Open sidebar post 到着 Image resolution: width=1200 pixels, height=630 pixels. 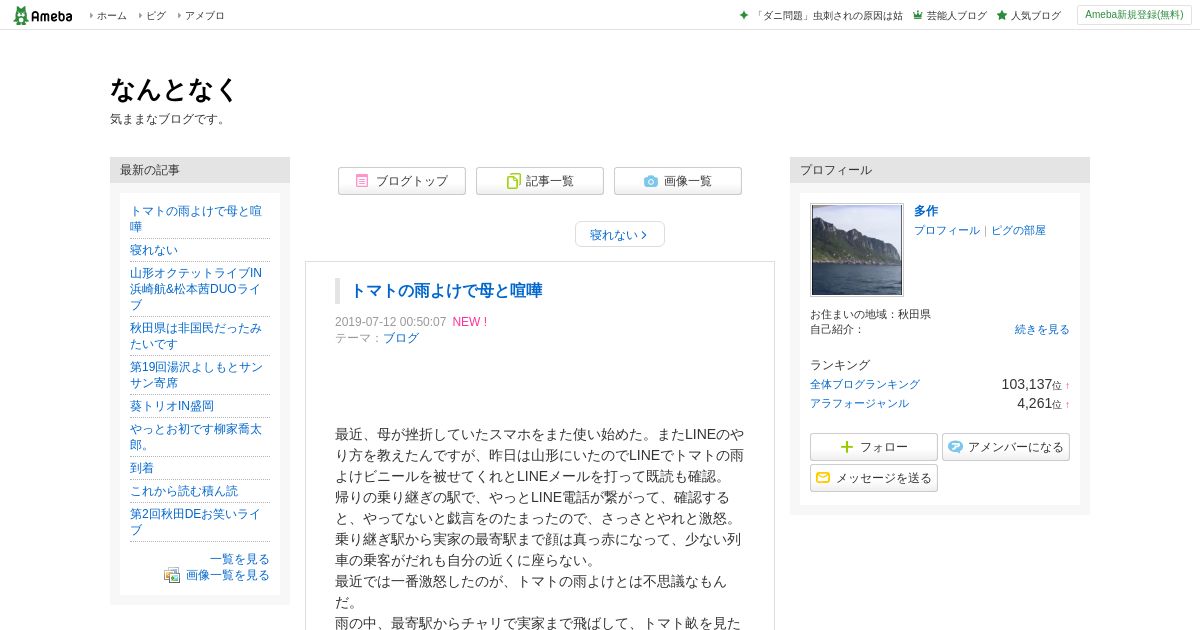[x=142, y=468]
